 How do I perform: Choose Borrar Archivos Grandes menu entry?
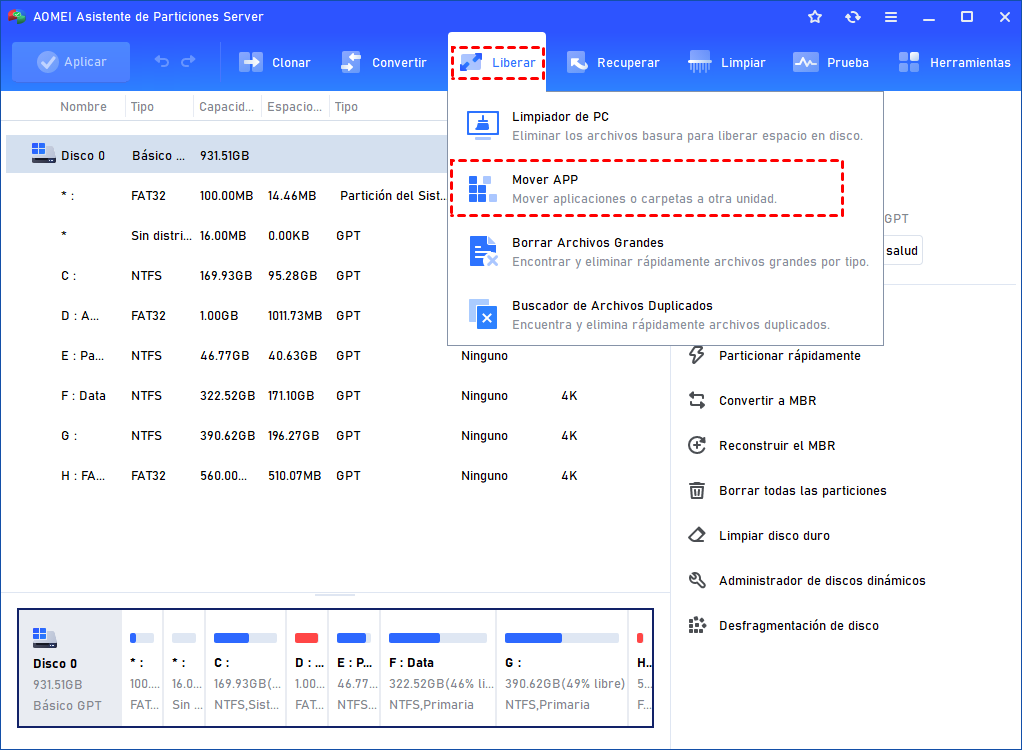(x=665, y=252)
